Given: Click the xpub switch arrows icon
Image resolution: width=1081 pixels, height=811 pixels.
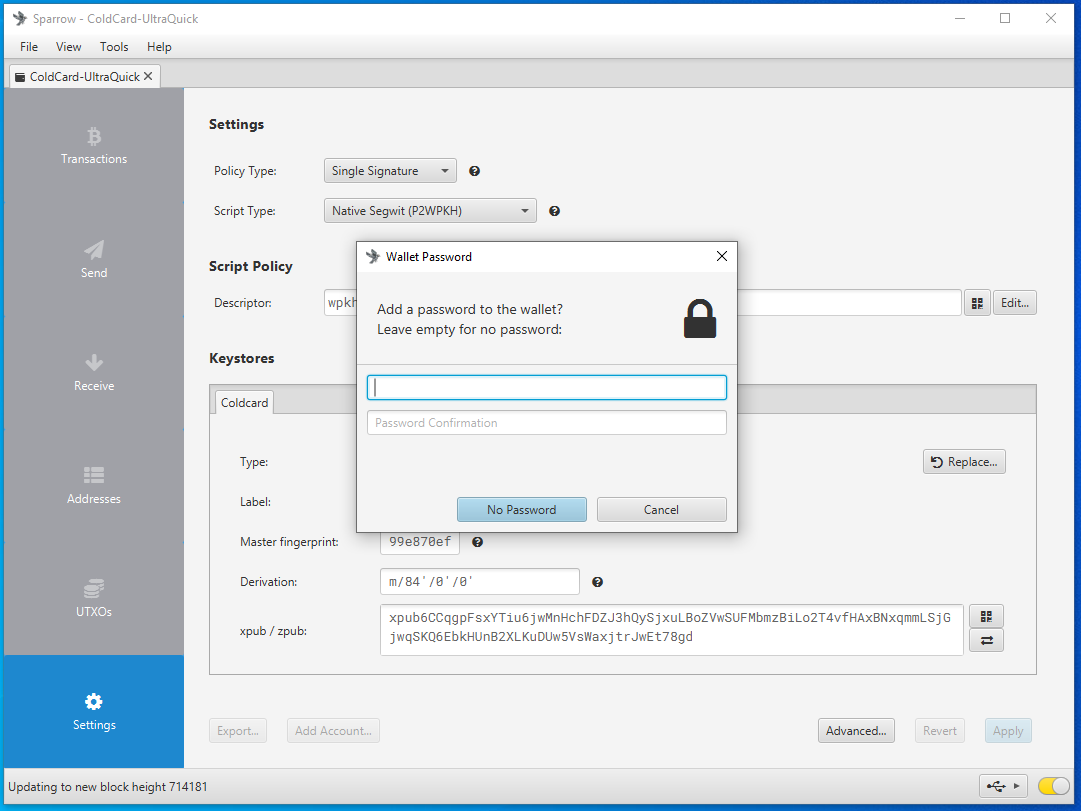Looking at the screenshot, I should click(987, 641).
